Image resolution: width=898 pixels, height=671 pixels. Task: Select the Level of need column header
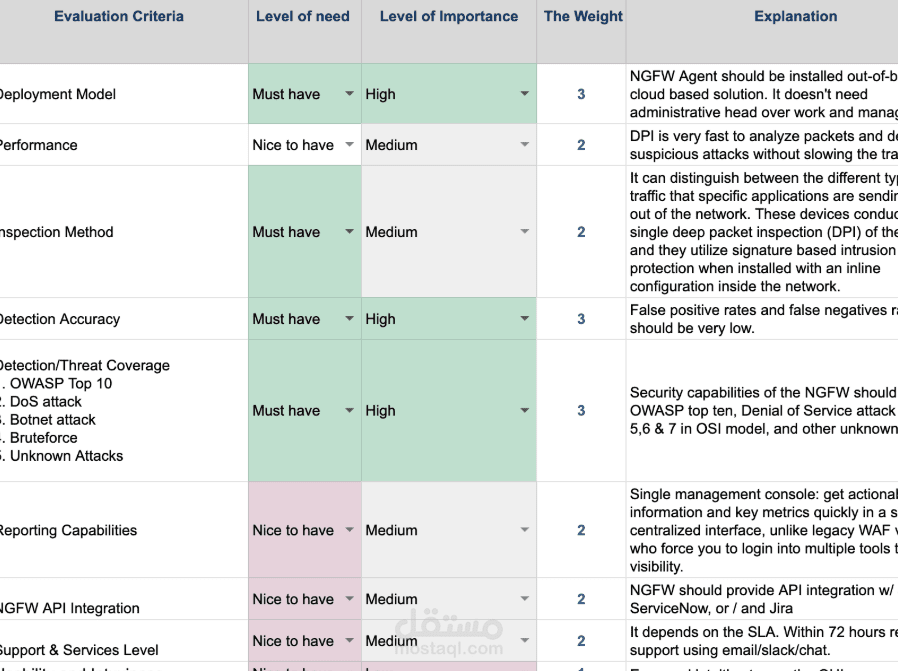pos(303,16)
